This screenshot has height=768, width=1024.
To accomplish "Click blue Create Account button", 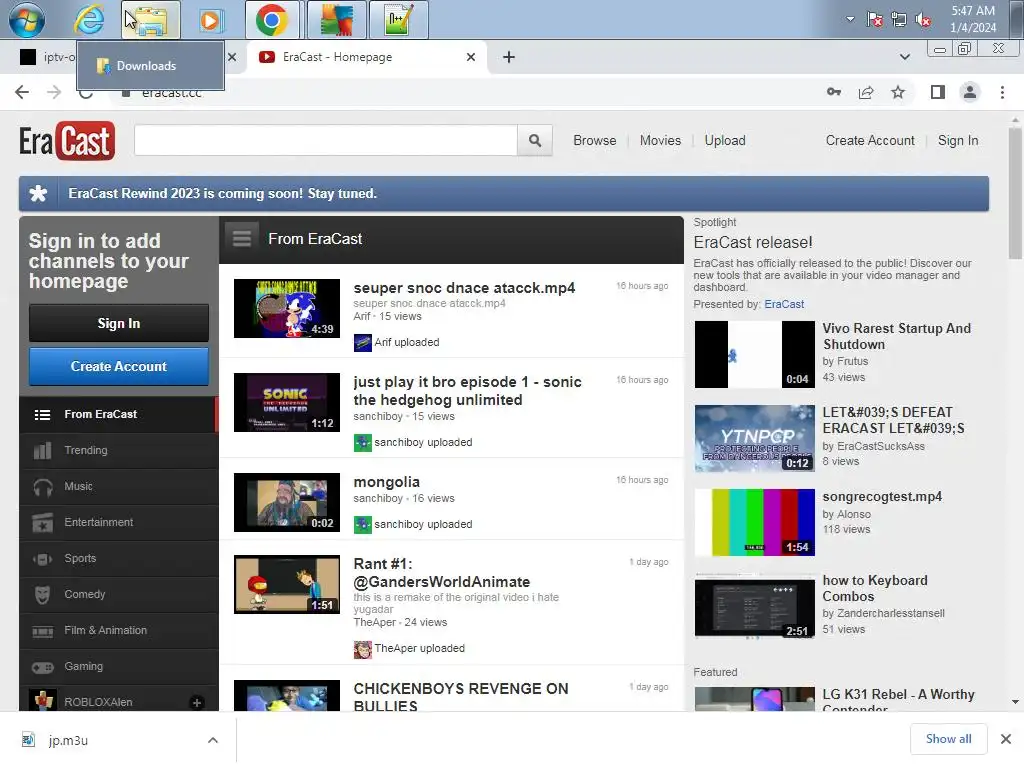I will pos(119,366).
